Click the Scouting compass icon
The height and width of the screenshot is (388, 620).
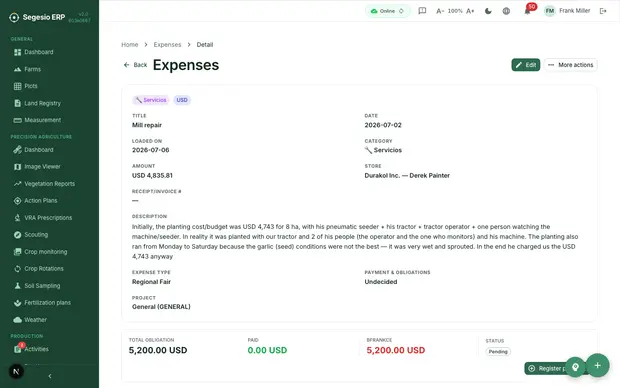[x=17, y=235]
